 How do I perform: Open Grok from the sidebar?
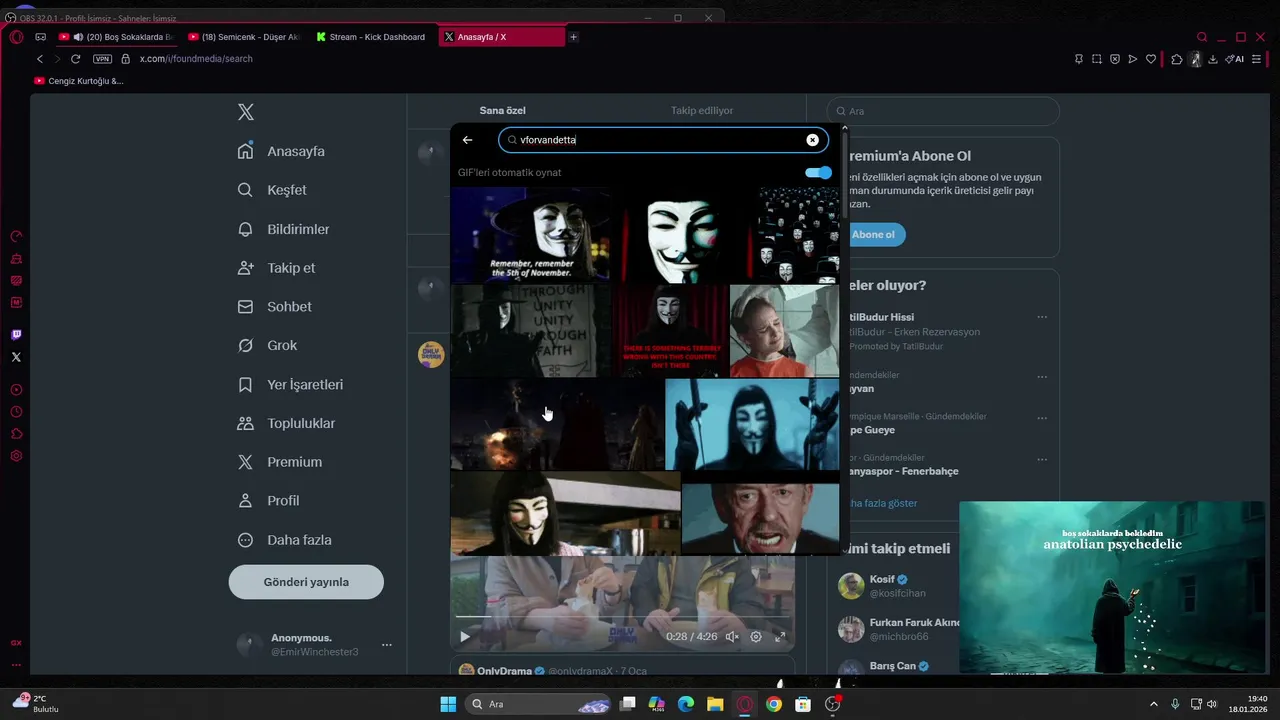coord(267,345)
